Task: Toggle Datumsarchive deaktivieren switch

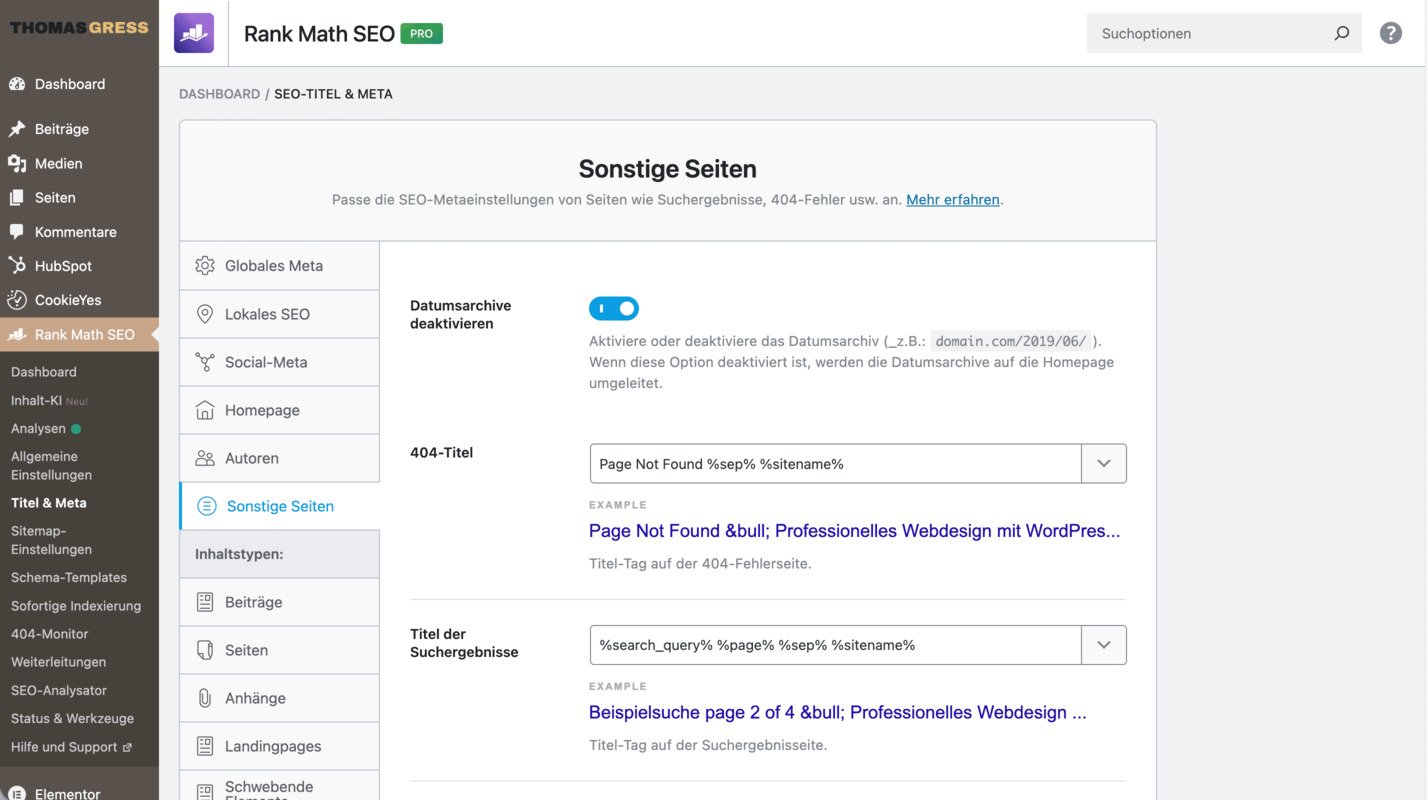Action: tap(614, 308)
